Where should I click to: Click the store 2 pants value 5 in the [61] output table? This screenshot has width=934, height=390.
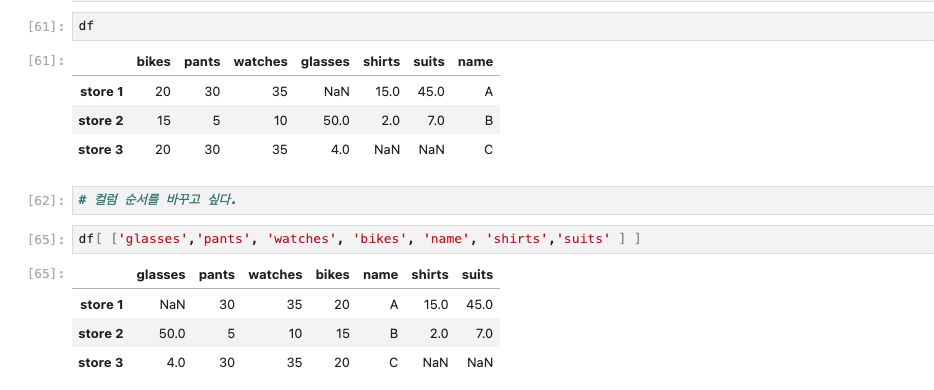216,121
